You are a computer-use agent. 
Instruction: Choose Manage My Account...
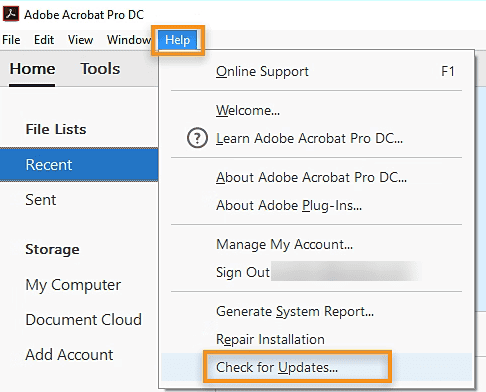click(317, 244)
